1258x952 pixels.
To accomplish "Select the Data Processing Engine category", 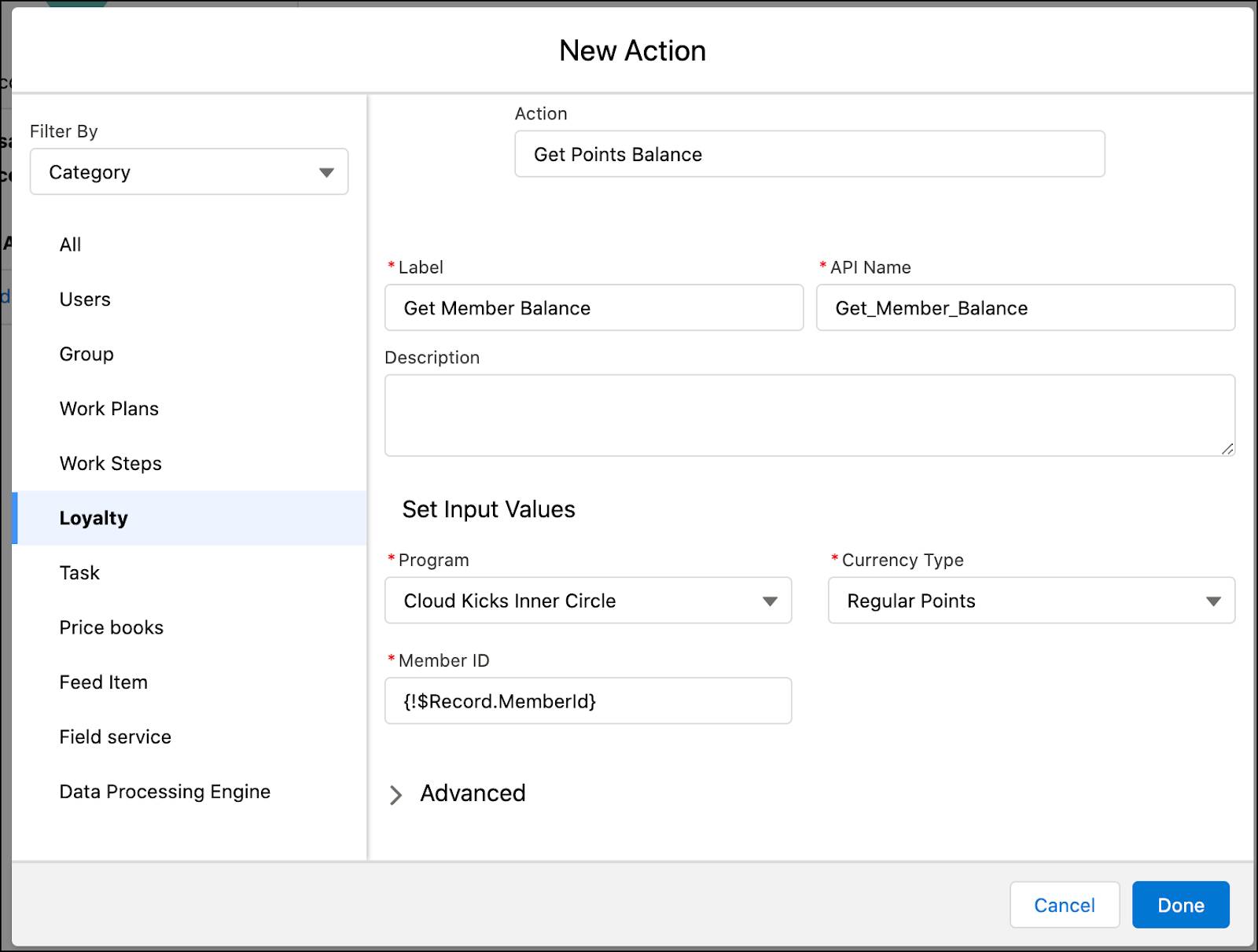I will point(164,792).
